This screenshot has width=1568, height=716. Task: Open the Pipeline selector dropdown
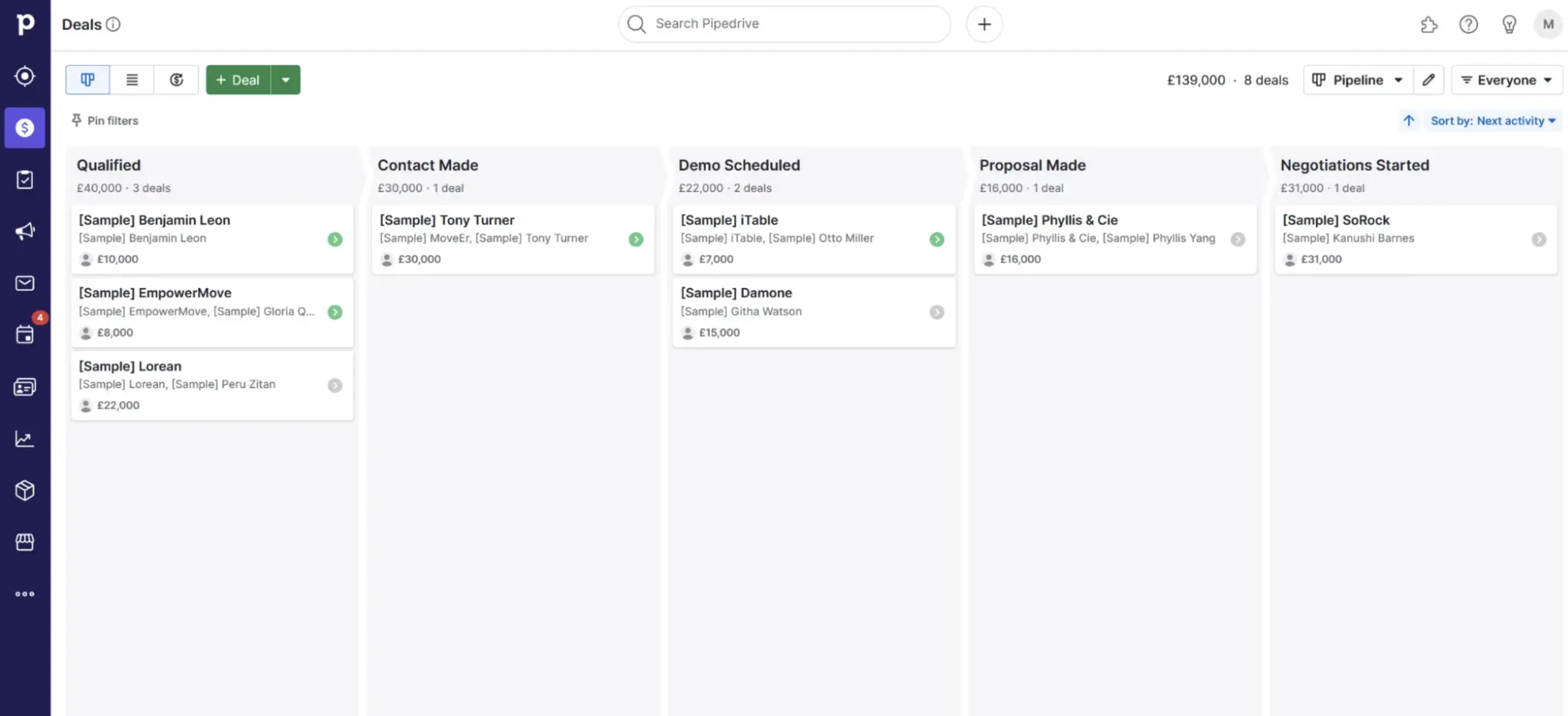click(x=1358, y=80)
